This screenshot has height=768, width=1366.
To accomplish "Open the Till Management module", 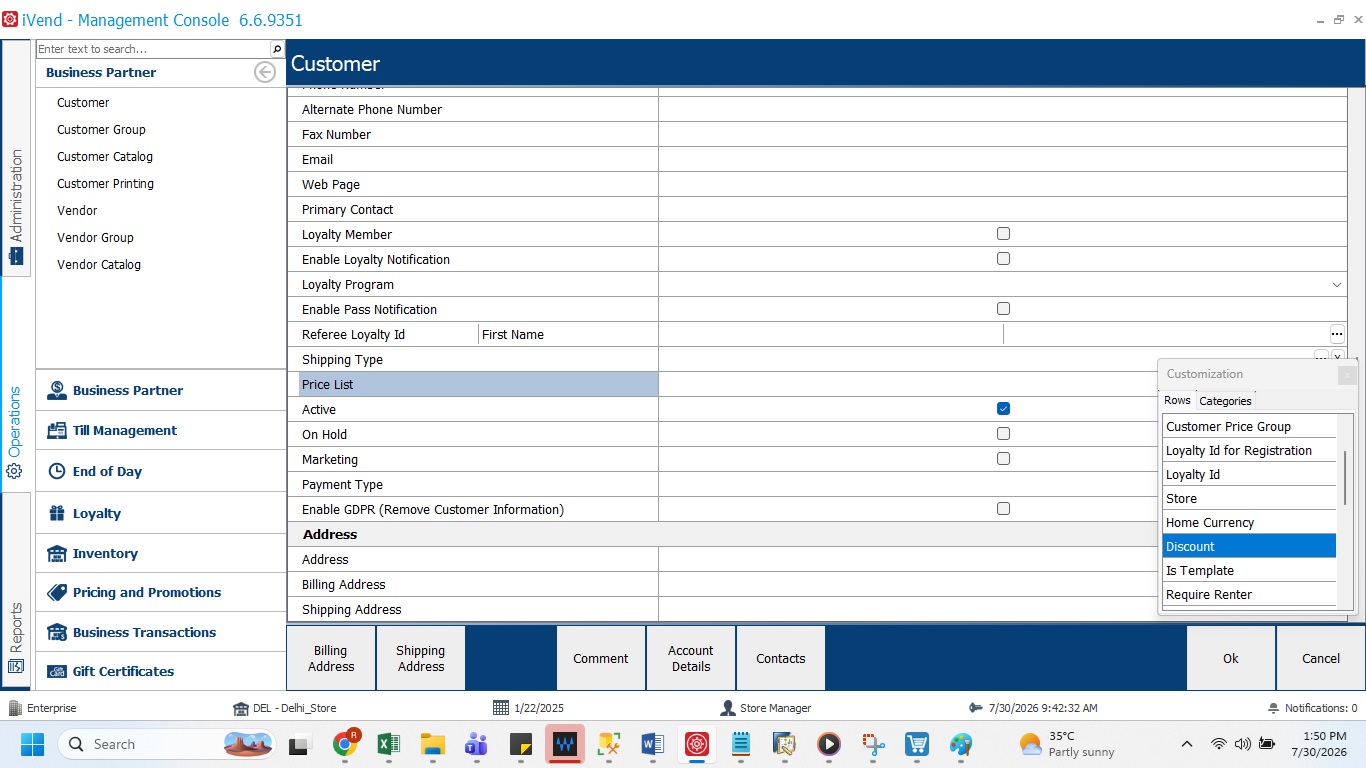I will [x=161, y=431].
